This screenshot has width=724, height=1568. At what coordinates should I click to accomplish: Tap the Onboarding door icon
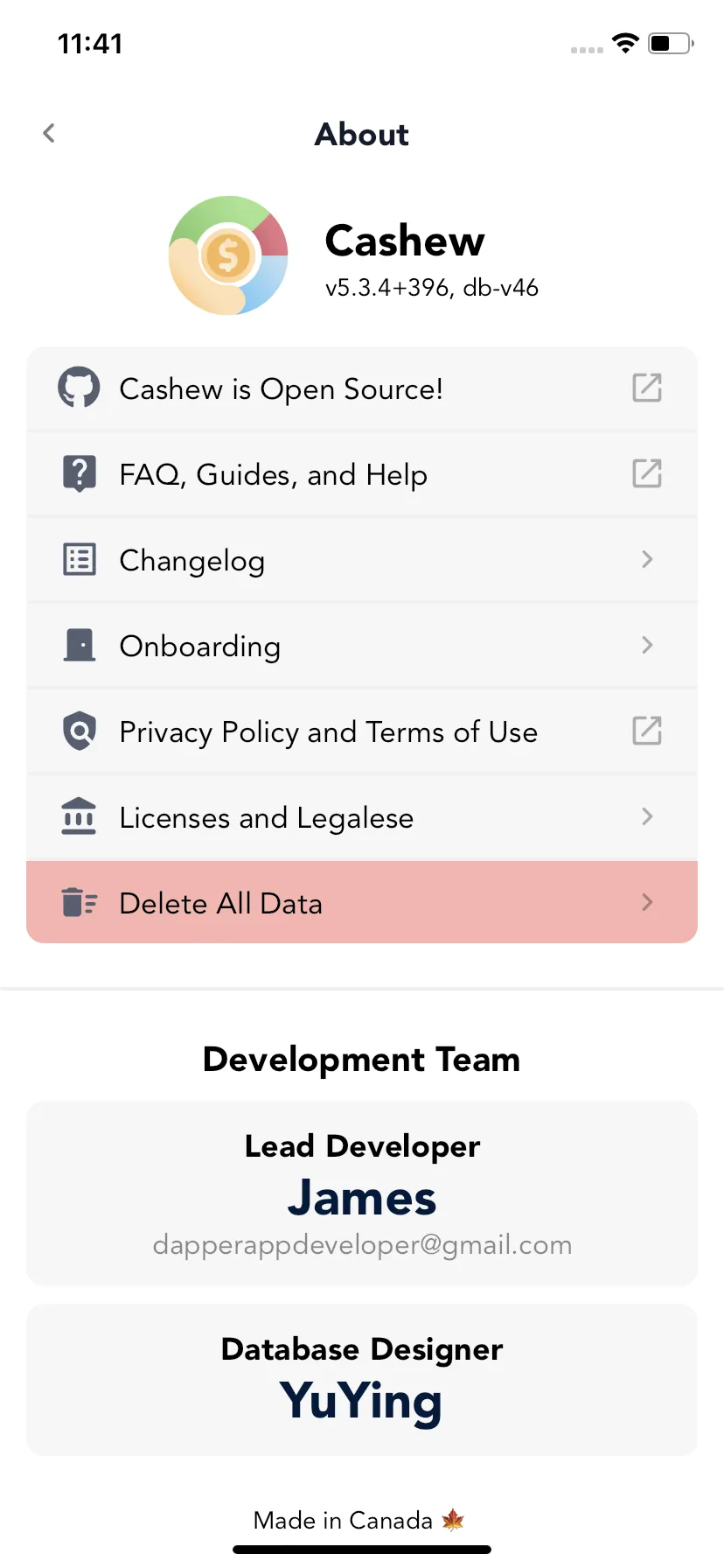(x=80, y=645)
